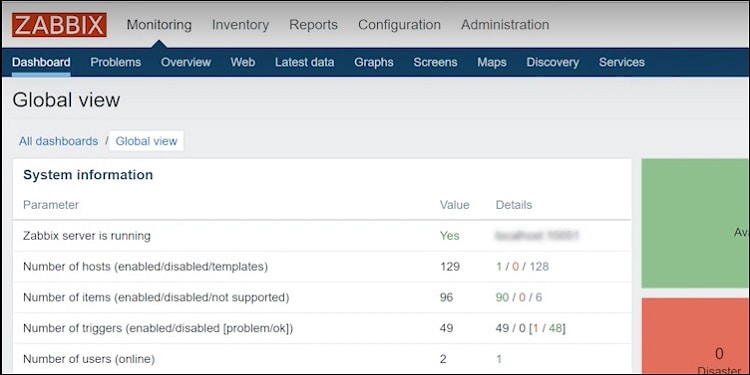This screenshot has width=750, height=375.
Task: Switch to the Maps tab
Action: [492, 62]
